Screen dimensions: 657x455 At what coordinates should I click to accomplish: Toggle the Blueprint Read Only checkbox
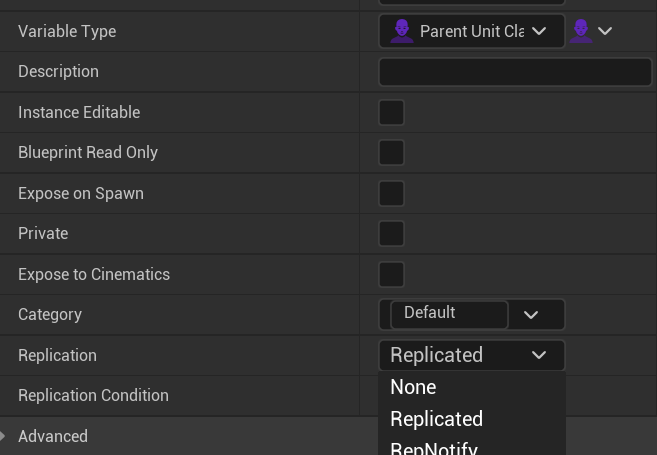pyautogui.click(x=391, y=152)
